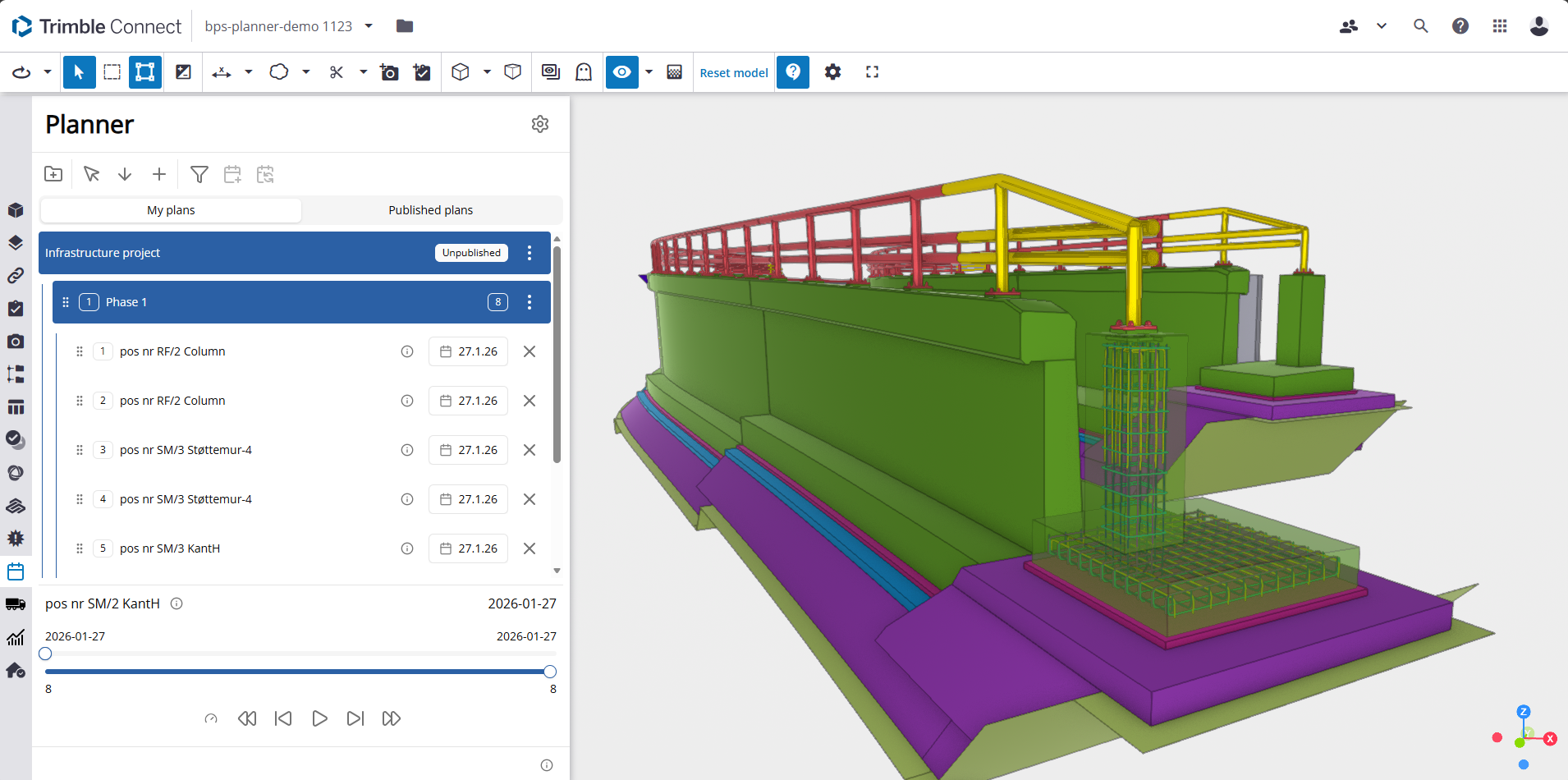Open the Models cube sidebar icon

pyautogui.click(x=16, y=210)
